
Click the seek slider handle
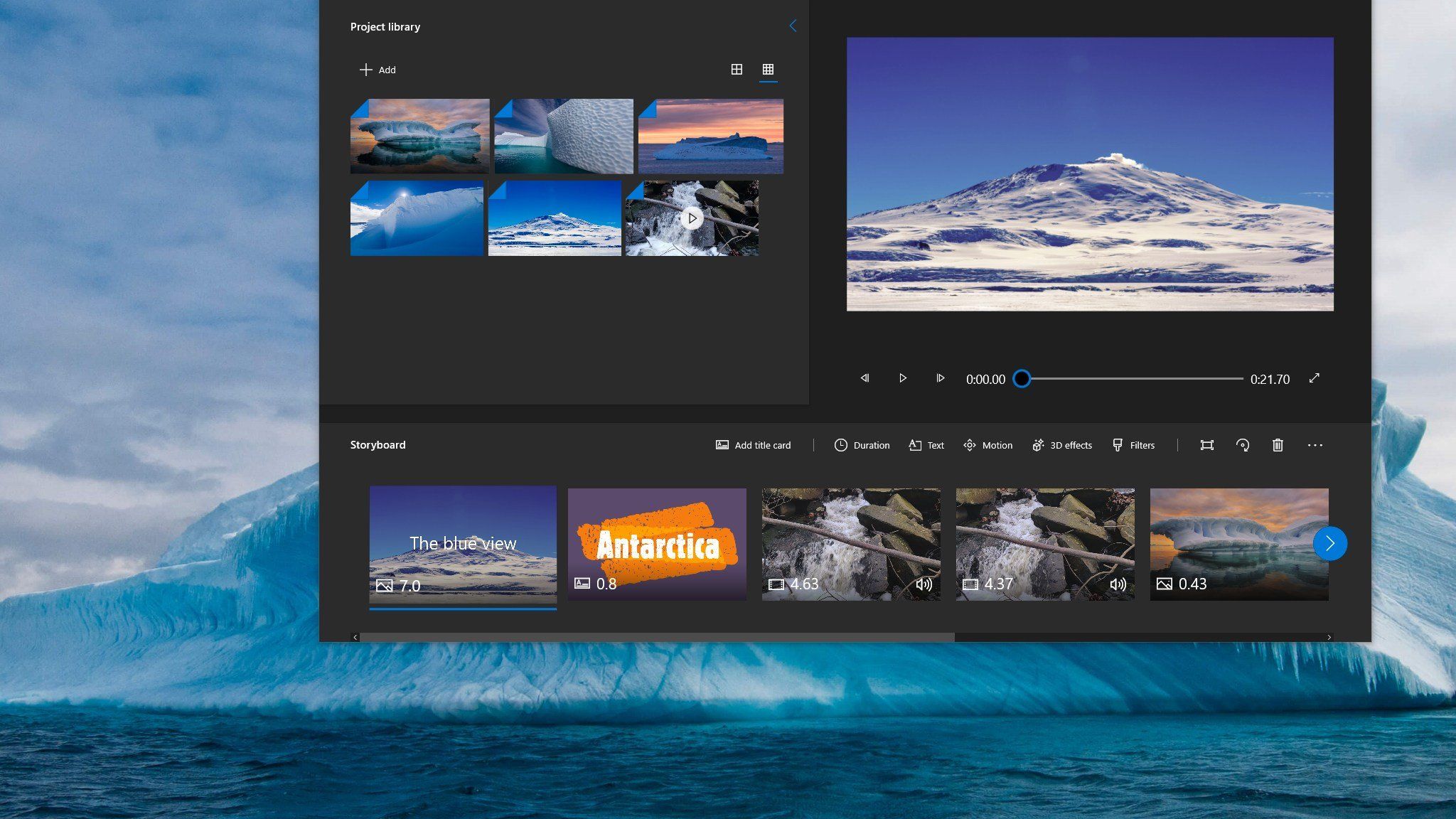(1022, 379)
